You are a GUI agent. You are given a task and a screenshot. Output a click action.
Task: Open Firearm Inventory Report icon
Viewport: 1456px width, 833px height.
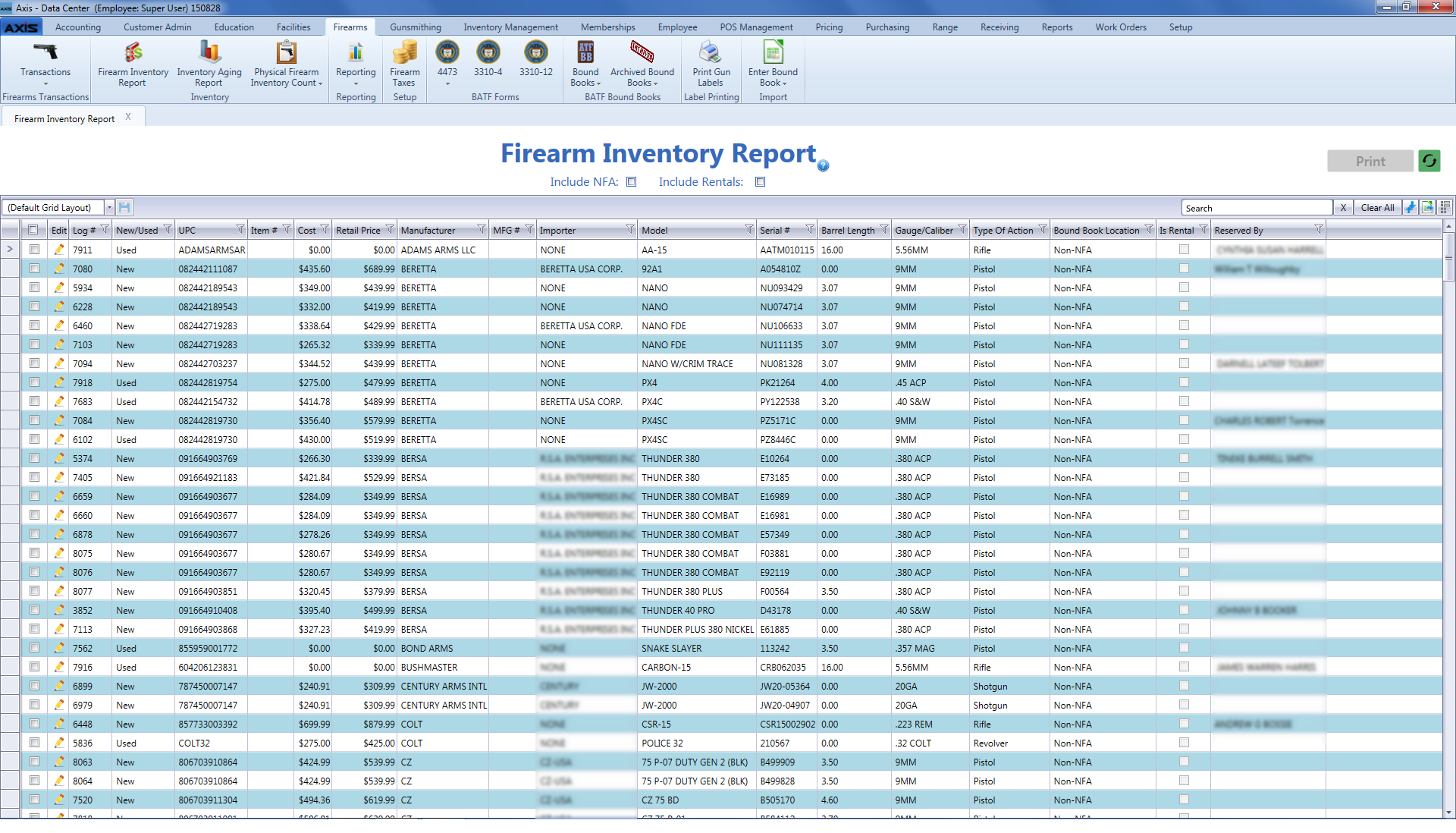133,52
